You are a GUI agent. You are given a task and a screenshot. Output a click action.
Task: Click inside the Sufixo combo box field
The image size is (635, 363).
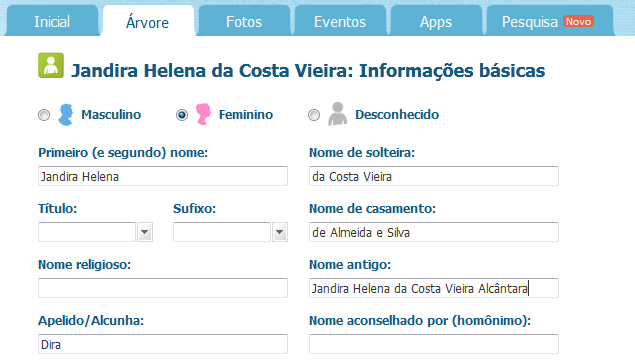pyautogui.click(x=222, y=232)
